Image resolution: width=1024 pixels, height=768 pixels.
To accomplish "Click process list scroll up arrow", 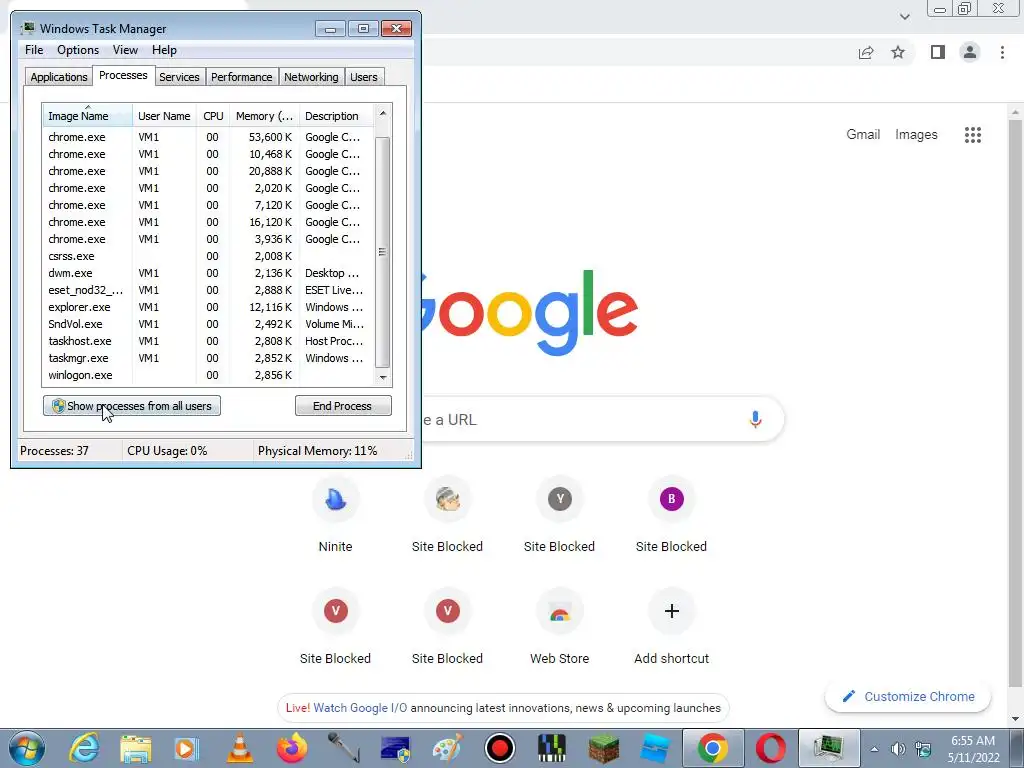I will click(x=383, y=113).
